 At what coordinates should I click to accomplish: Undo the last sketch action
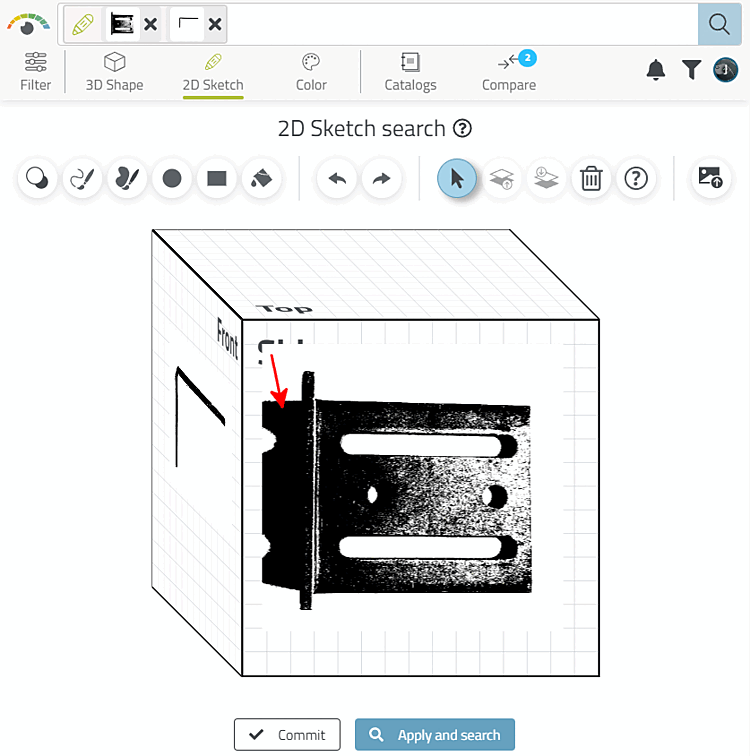pos(337,179)
